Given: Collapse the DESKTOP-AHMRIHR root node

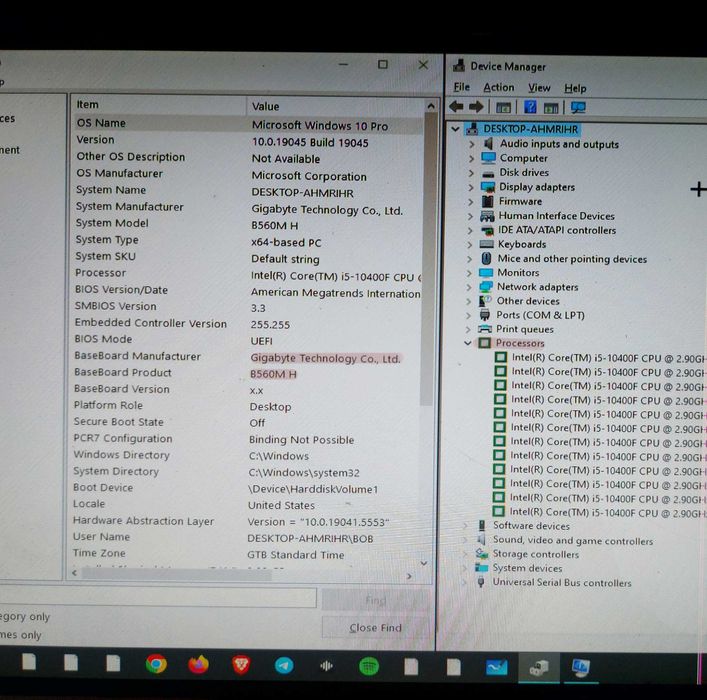Looking at the screenshot, I should pos(455,129).
